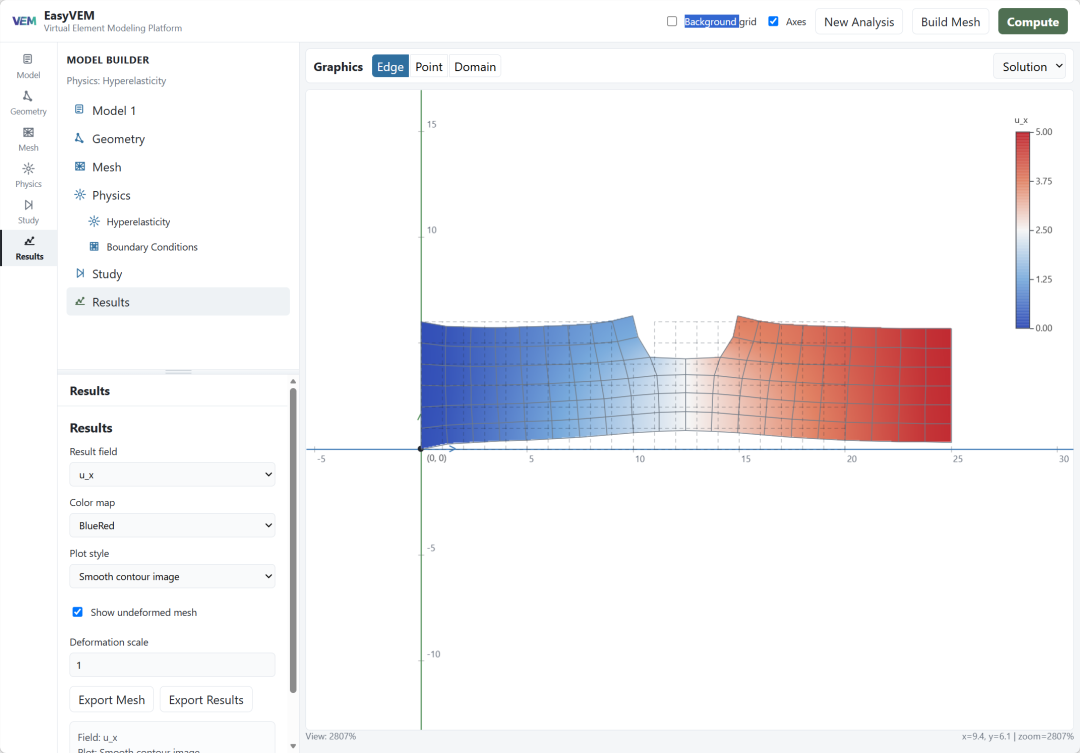
Task: Disable the Axes checkbox
Action: tap(773, 21)
